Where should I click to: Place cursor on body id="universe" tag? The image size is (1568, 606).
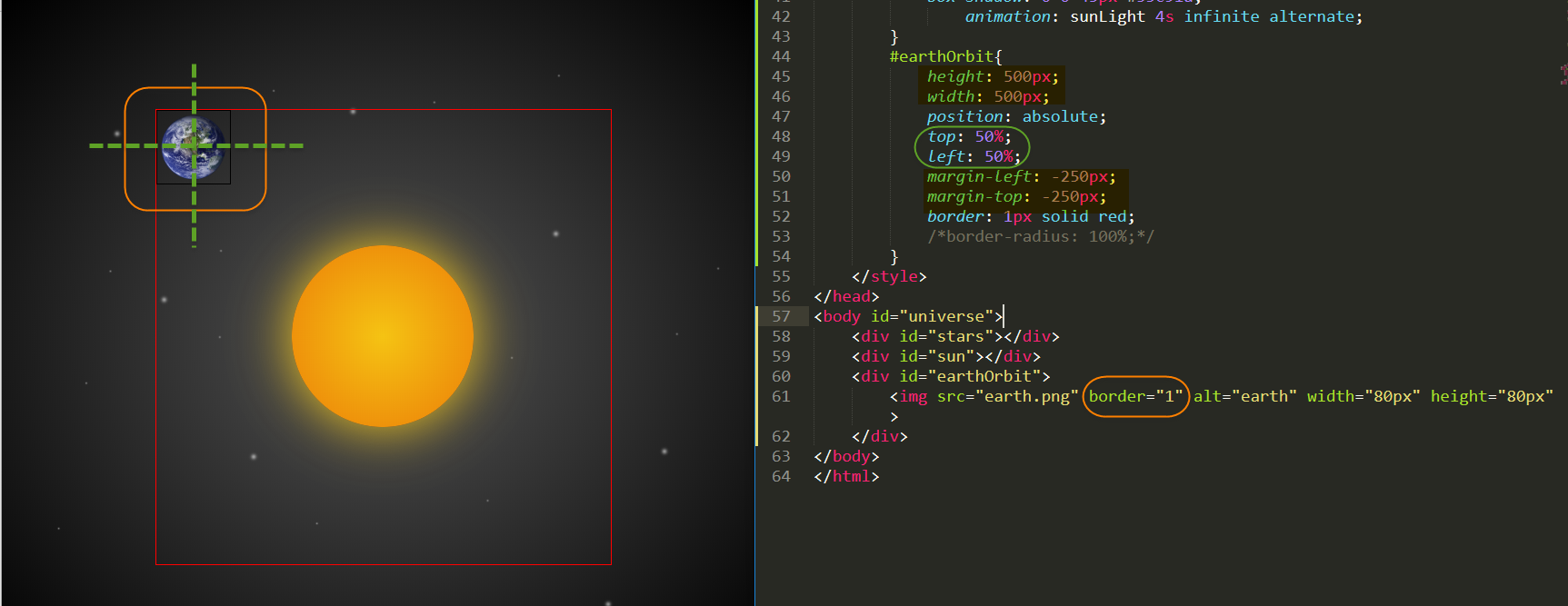point(907,316)
